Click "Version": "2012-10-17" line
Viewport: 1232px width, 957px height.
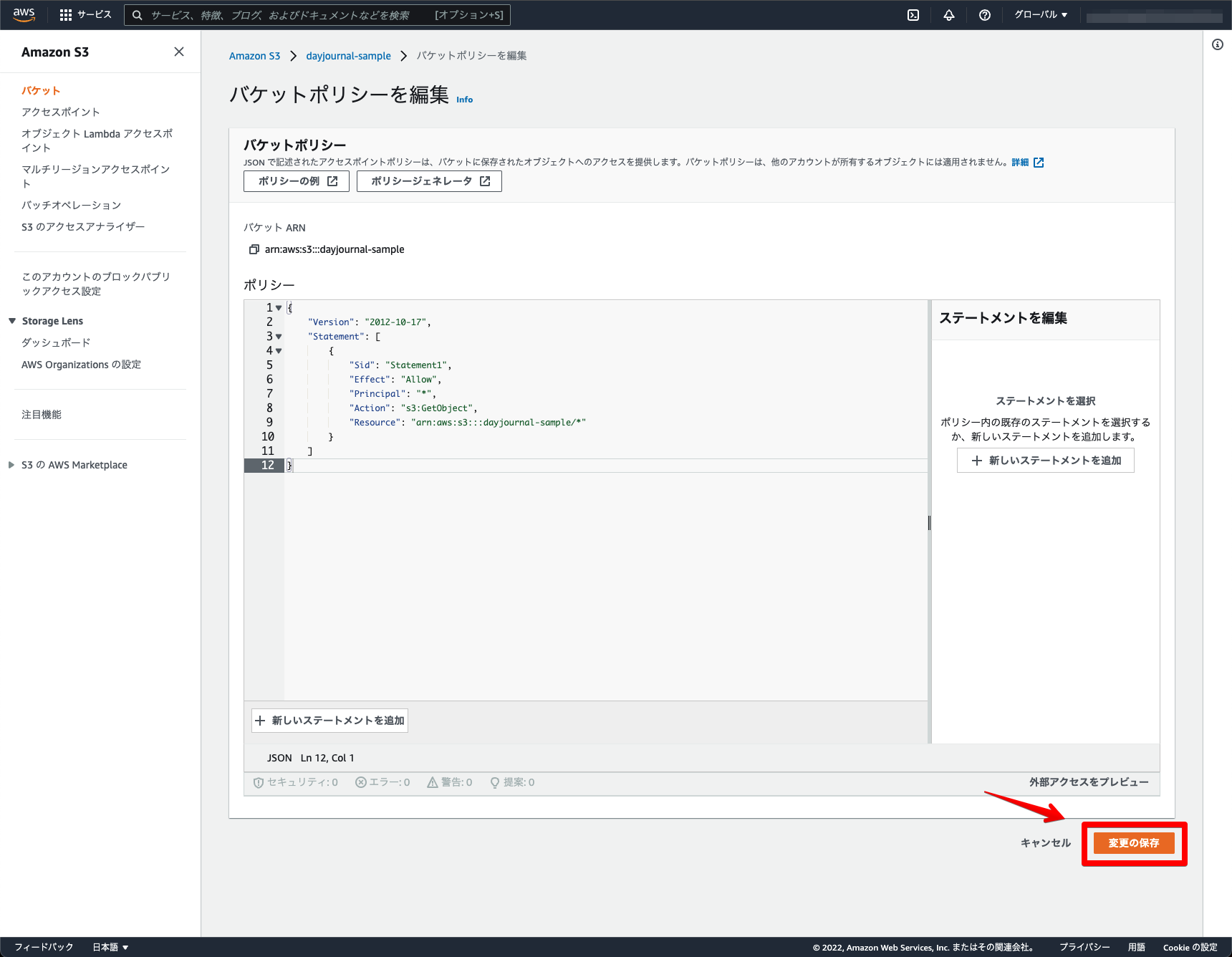(x=370, y=322)
